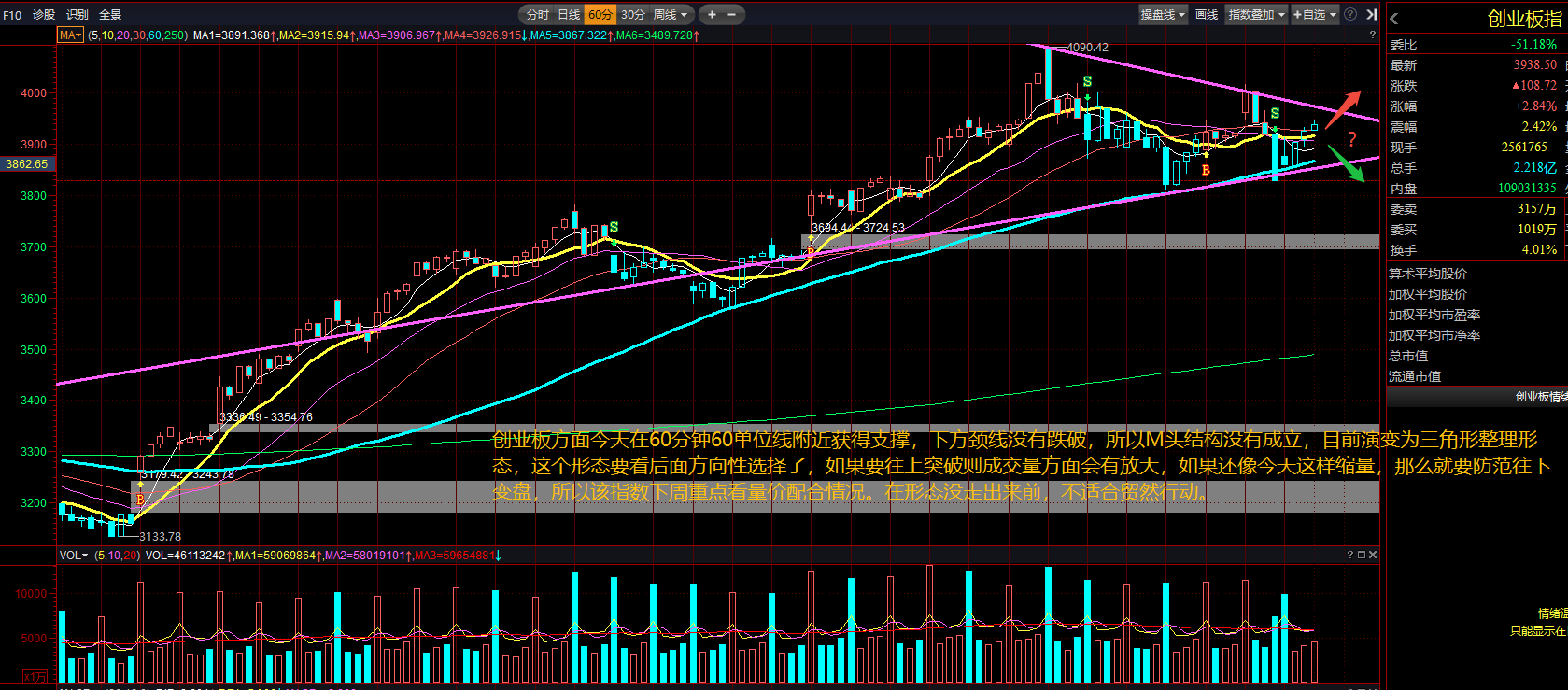Click the 现手 value 2561765
The width and height of the screenshot is (1568, 690).
tap(1524, 148)
